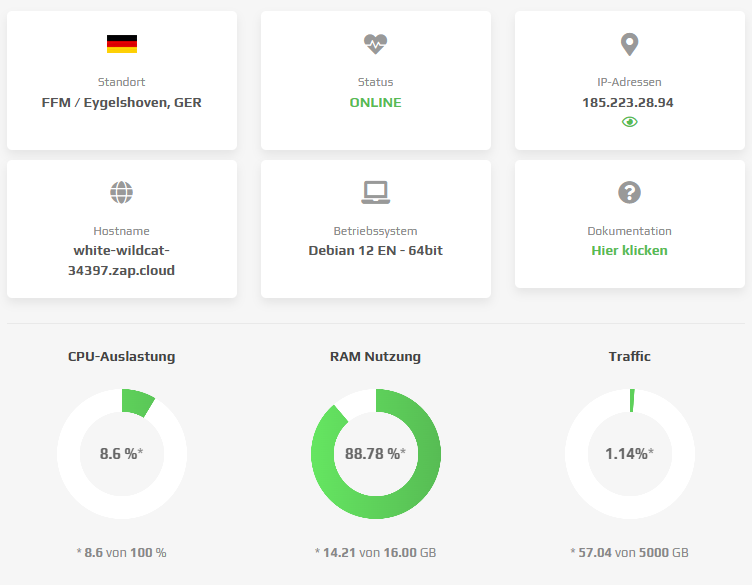
Task: Open the 'Hier klicken' documentation link
Action: click(629, 250)
